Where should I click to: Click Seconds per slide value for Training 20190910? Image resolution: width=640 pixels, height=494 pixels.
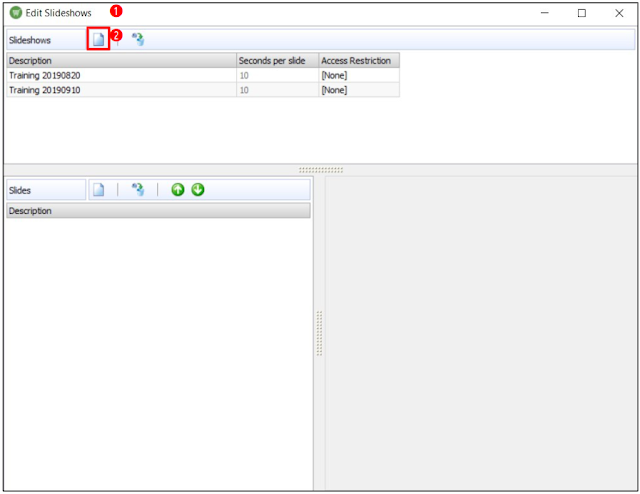[x=278, y=90]
